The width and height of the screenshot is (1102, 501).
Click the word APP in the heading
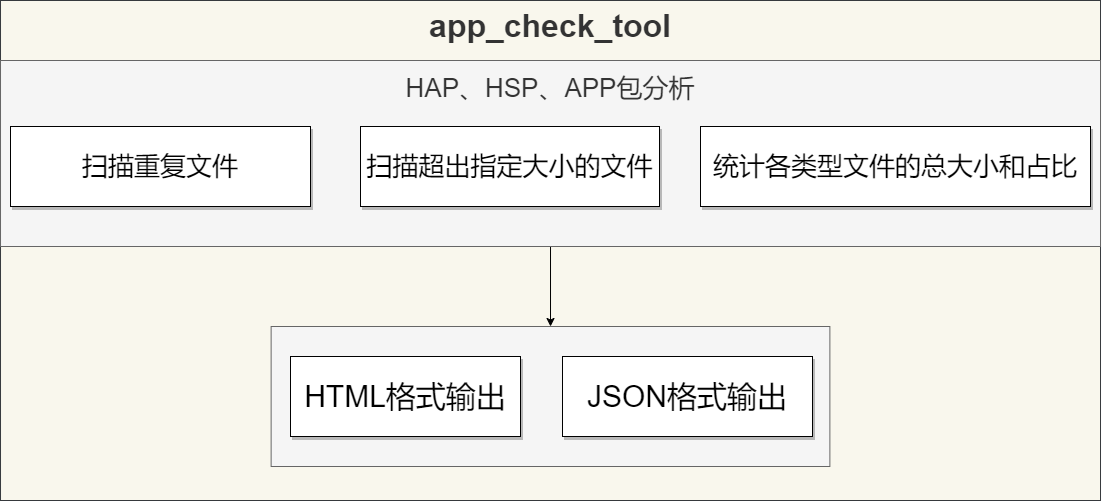click(x=592, y=89)
